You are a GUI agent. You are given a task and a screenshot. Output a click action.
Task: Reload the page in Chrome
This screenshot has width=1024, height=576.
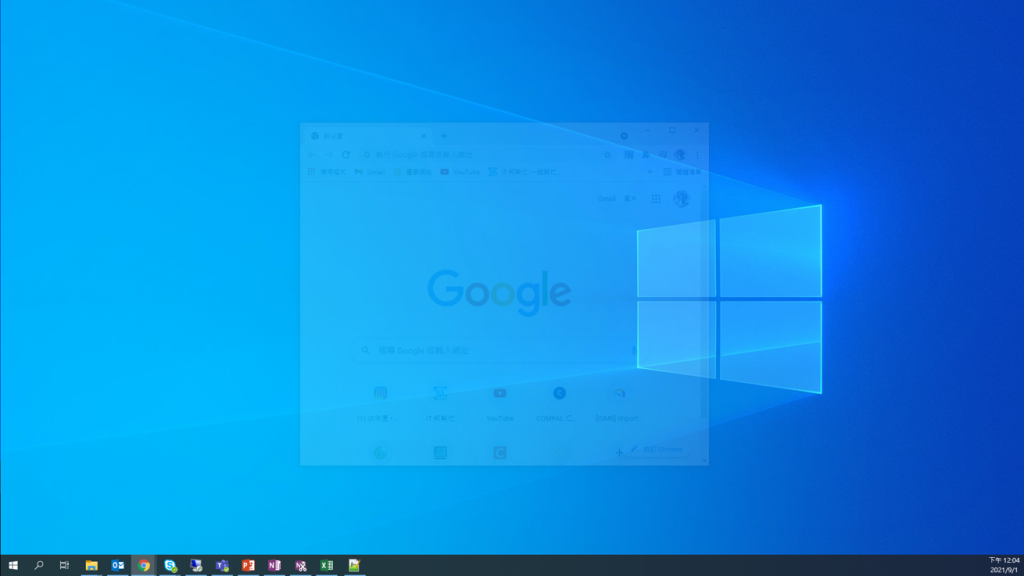click(345, 155)
